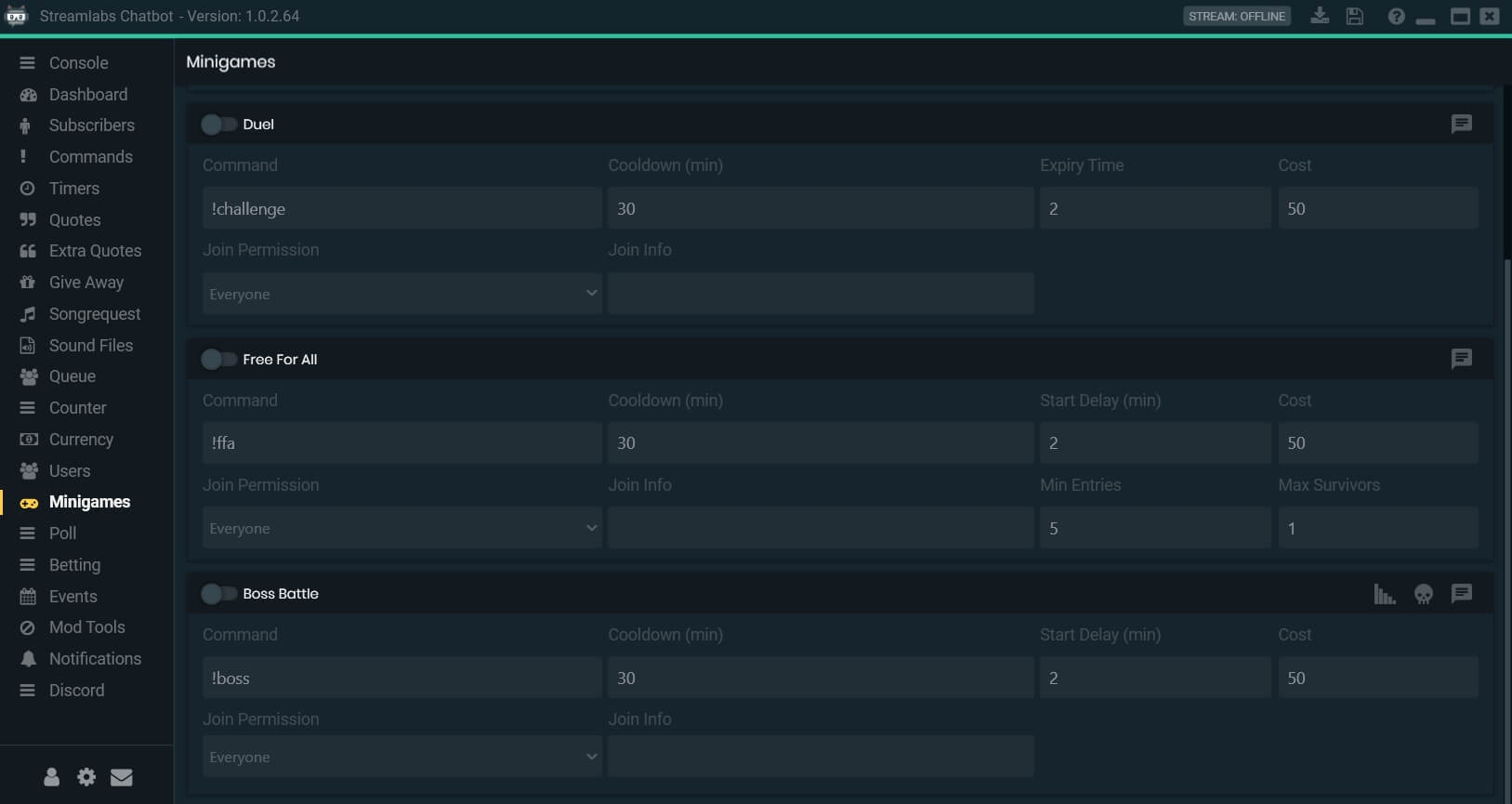Enable the Free For All toggle

tap(218, 360)
